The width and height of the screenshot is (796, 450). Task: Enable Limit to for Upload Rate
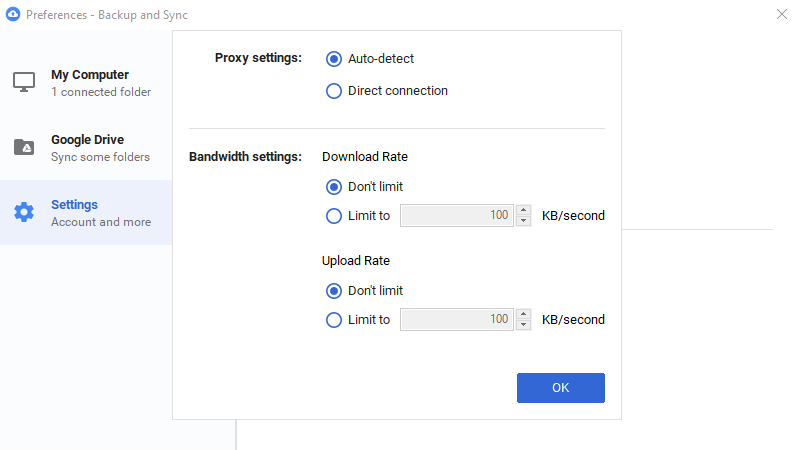(x=334, y=320)
